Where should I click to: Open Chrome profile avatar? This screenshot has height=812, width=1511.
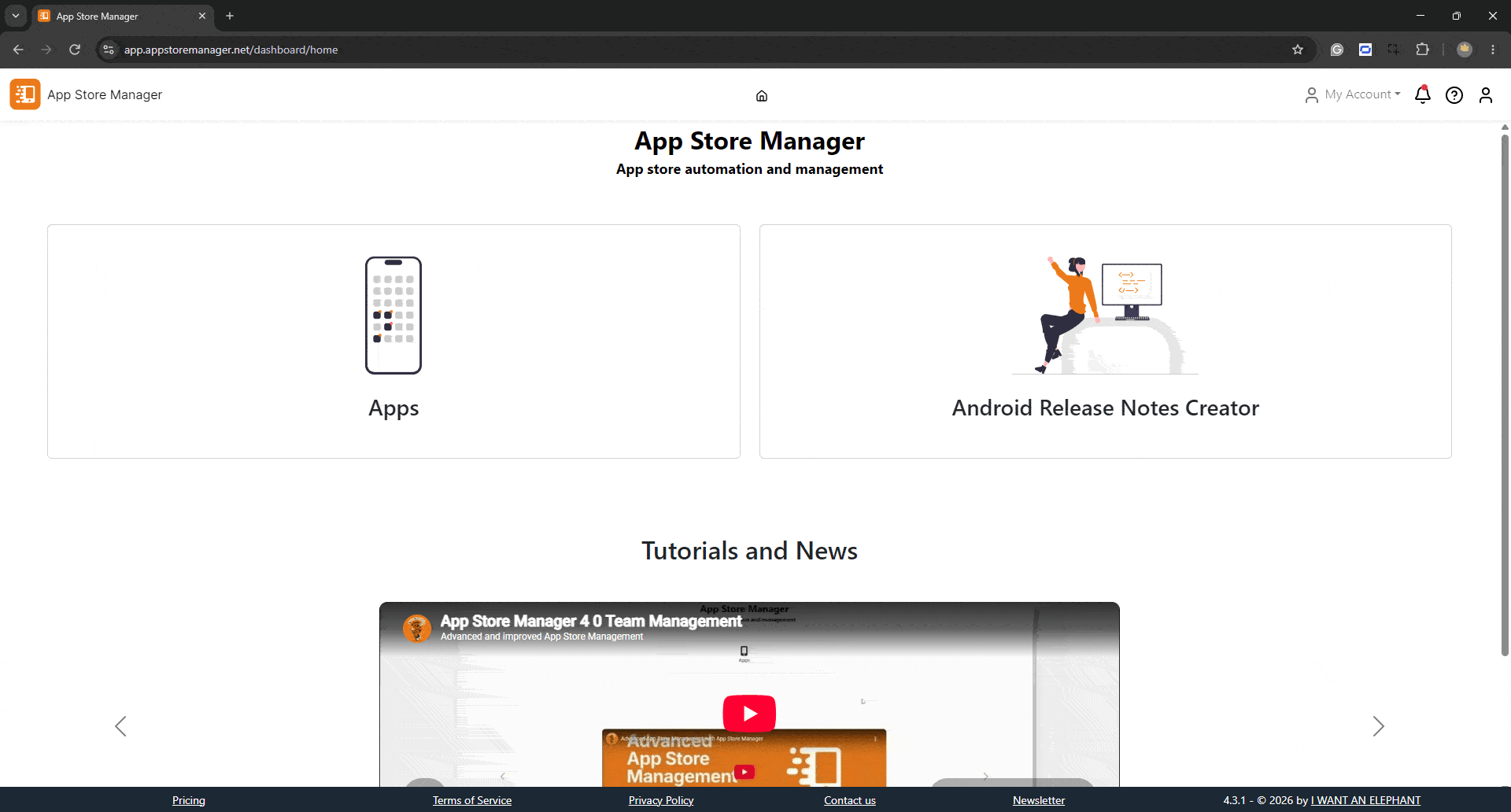click(x=1465, y=50)
